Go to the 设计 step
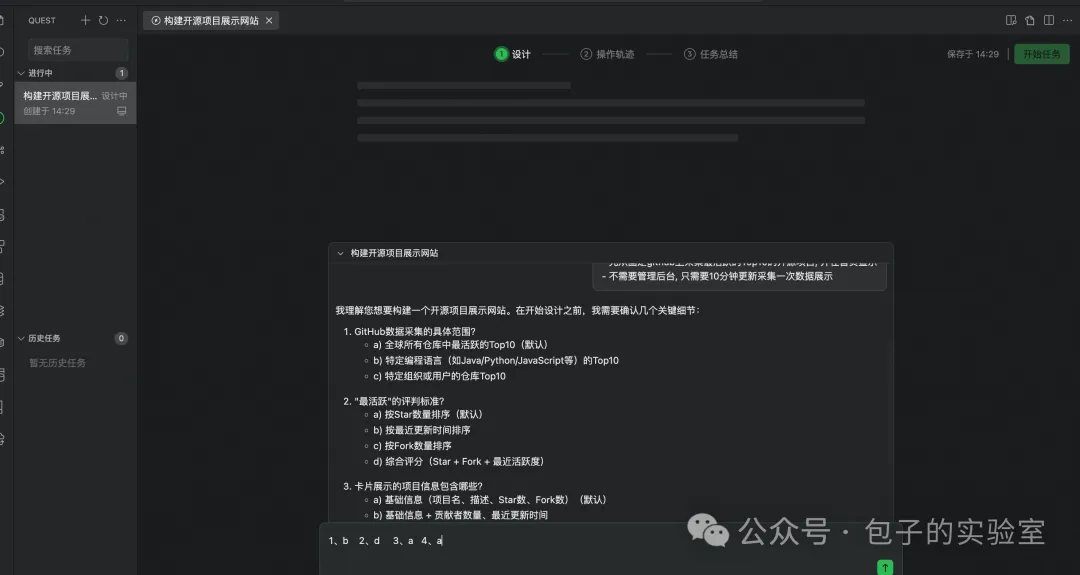Viewport: 1080px width, 575px height. pyautogui.click(x=512, y=54)
